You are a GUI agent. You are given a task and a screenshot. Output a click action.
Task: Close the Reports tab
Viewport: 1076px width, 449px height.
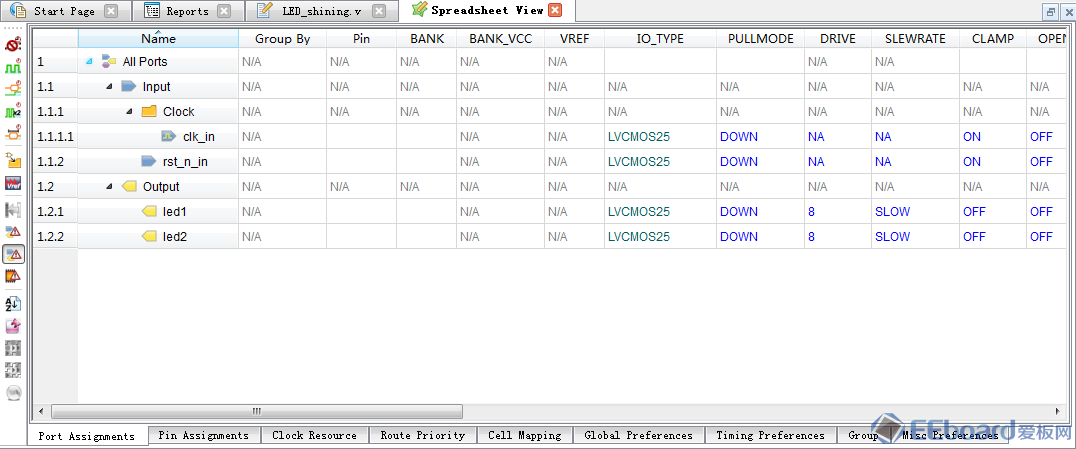coord(224,11)
